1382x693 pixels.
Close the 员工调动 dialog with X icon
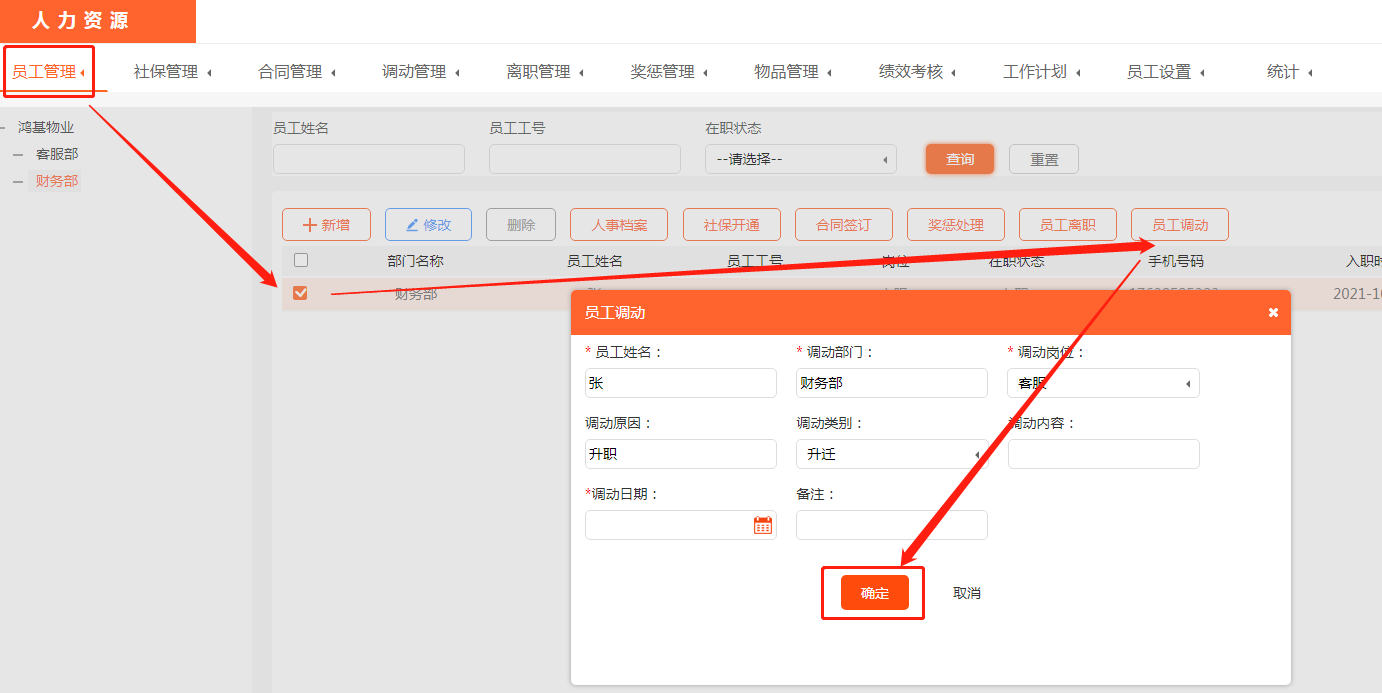click(1273, 313)
